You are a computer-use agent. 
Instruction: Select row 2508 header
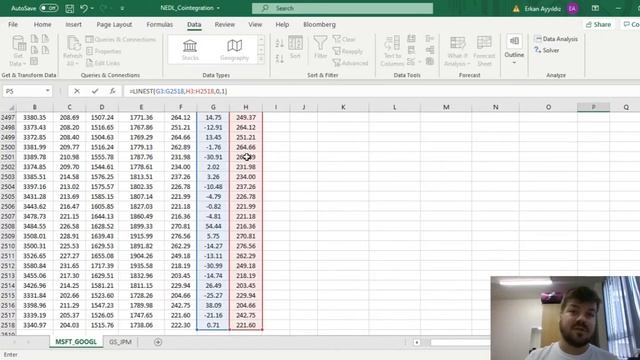tap(8, 226)
